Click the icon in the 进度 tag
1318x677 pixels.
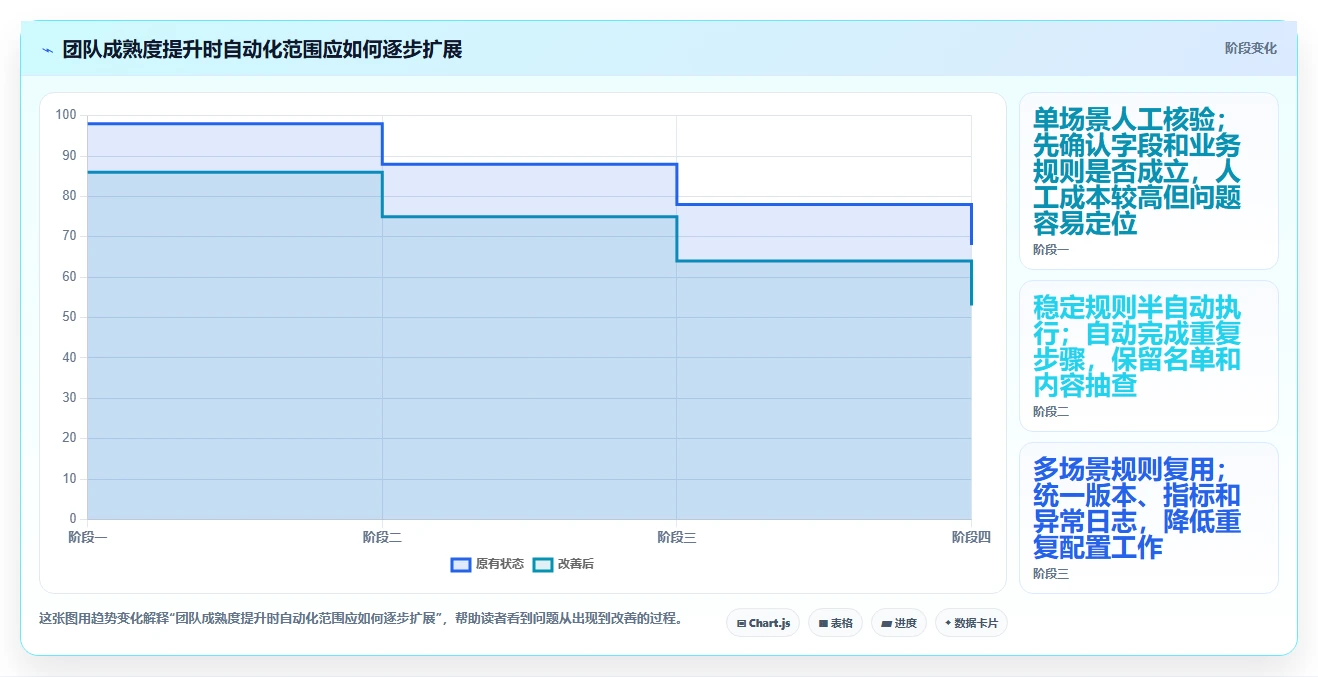[886, 623]
